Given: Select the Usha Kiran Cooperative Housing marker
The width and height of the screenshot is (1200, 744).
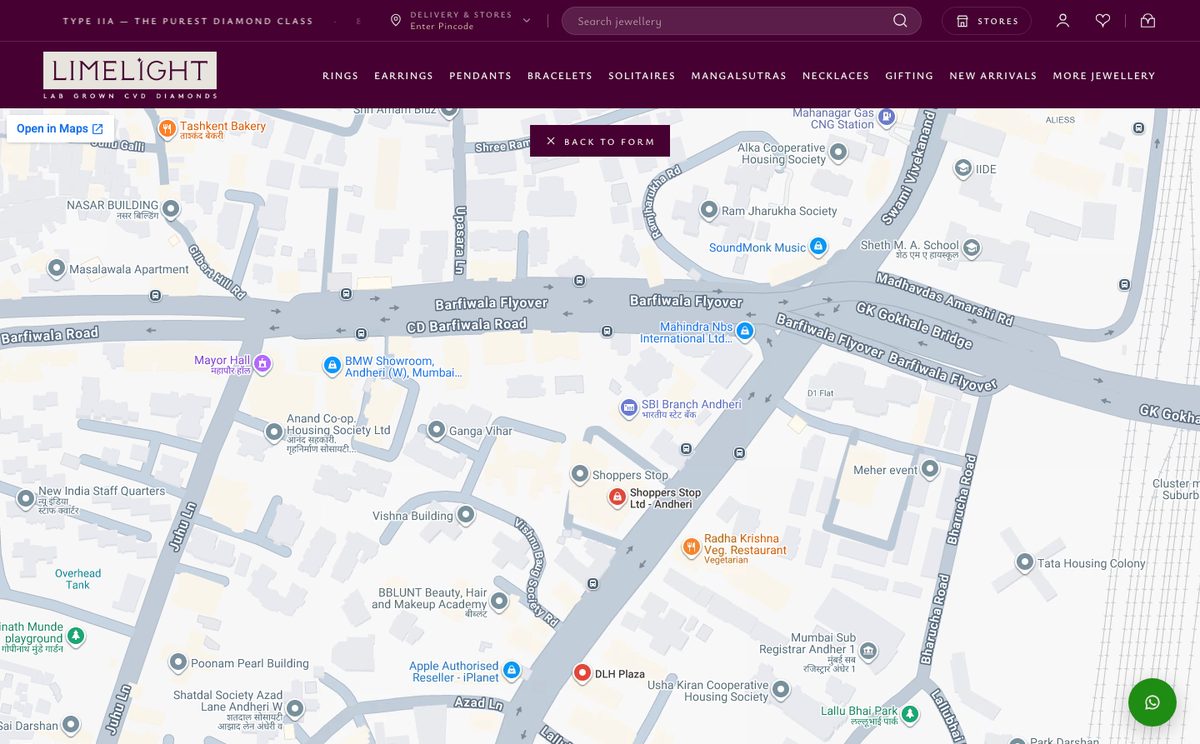Looking at the screenshot, I should [781, 689].
